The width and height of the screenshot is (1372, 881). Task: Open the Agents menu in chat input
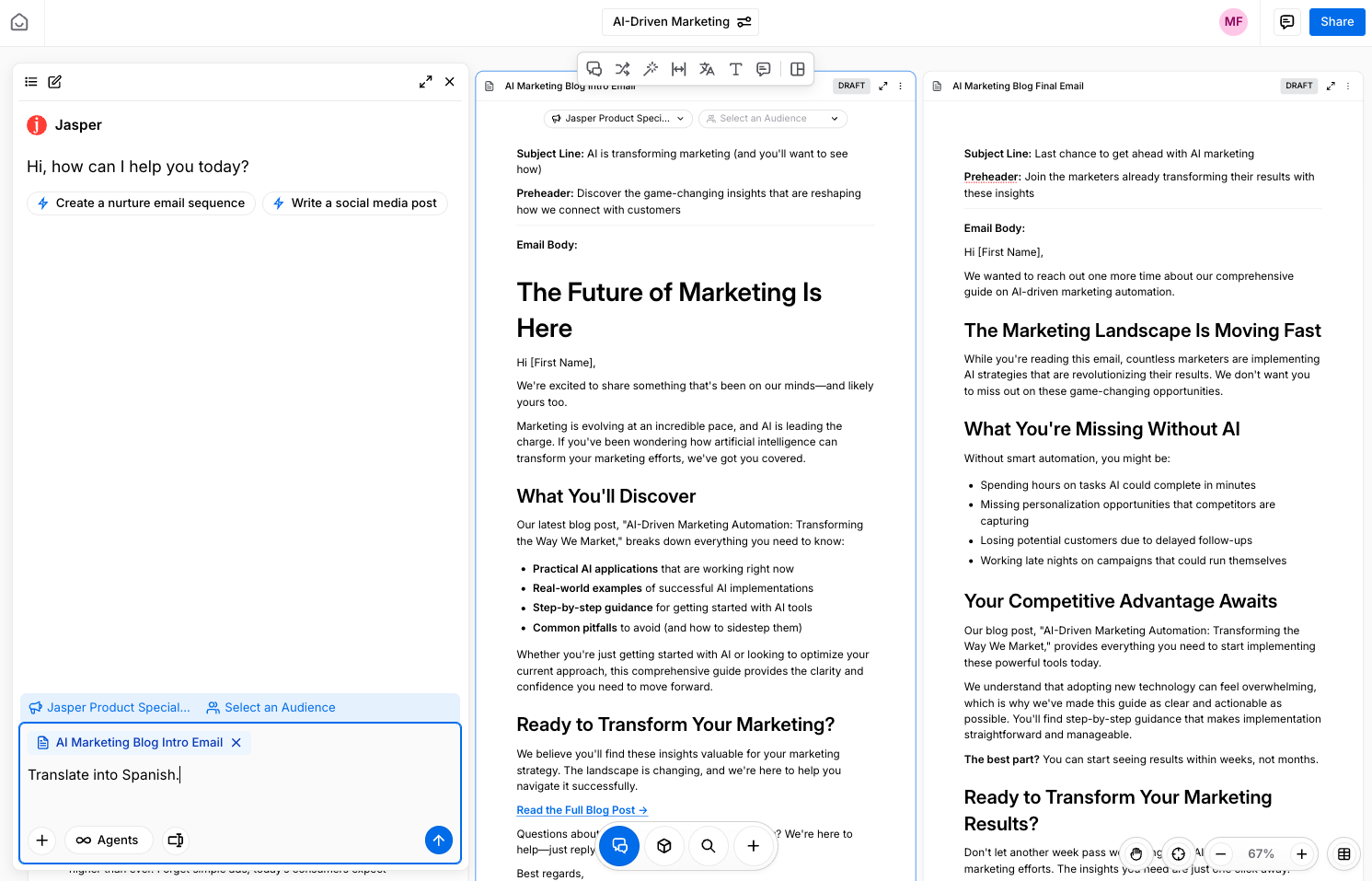[109, 840]
